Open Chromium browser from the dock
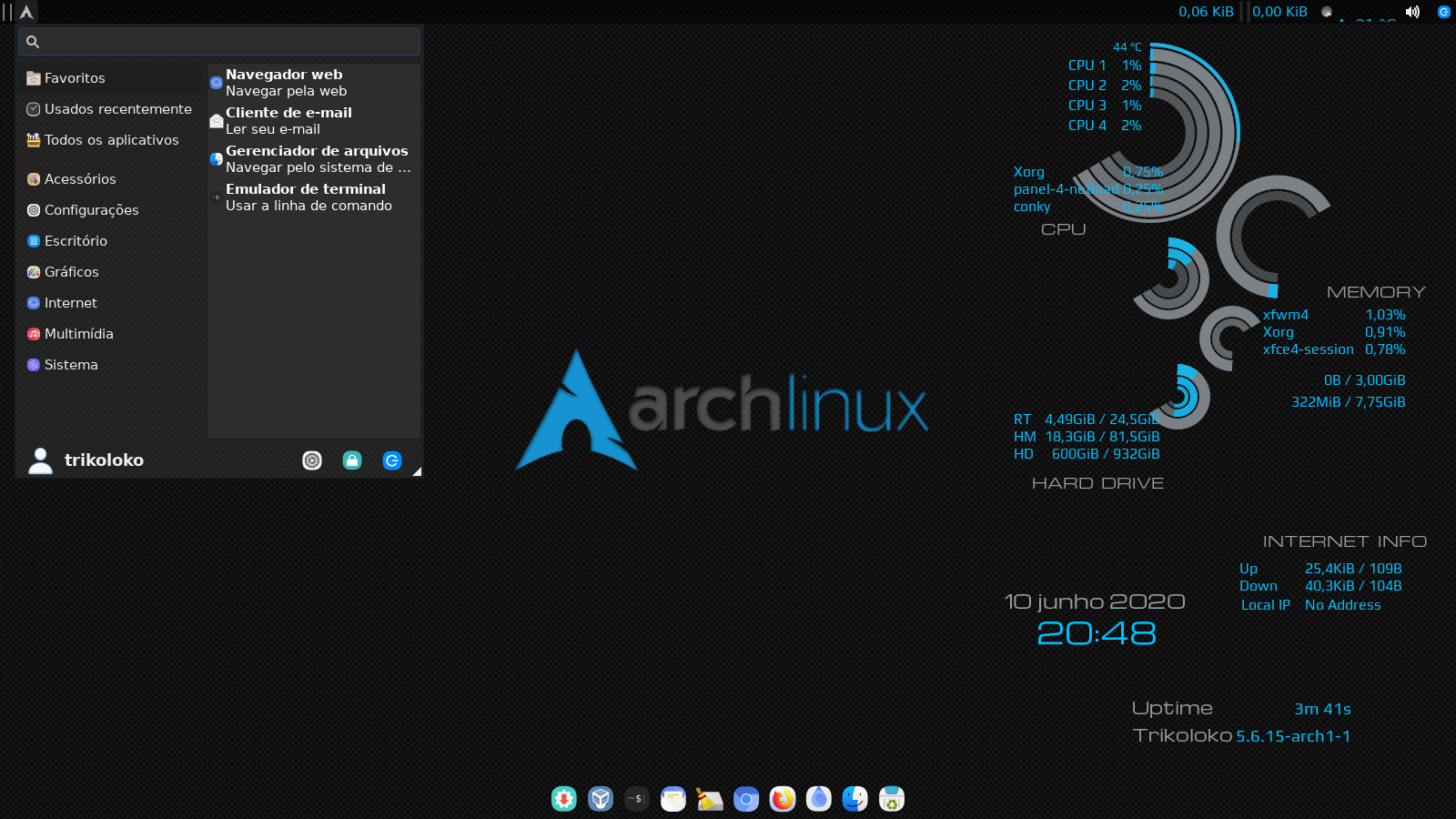 coord(746,799)
